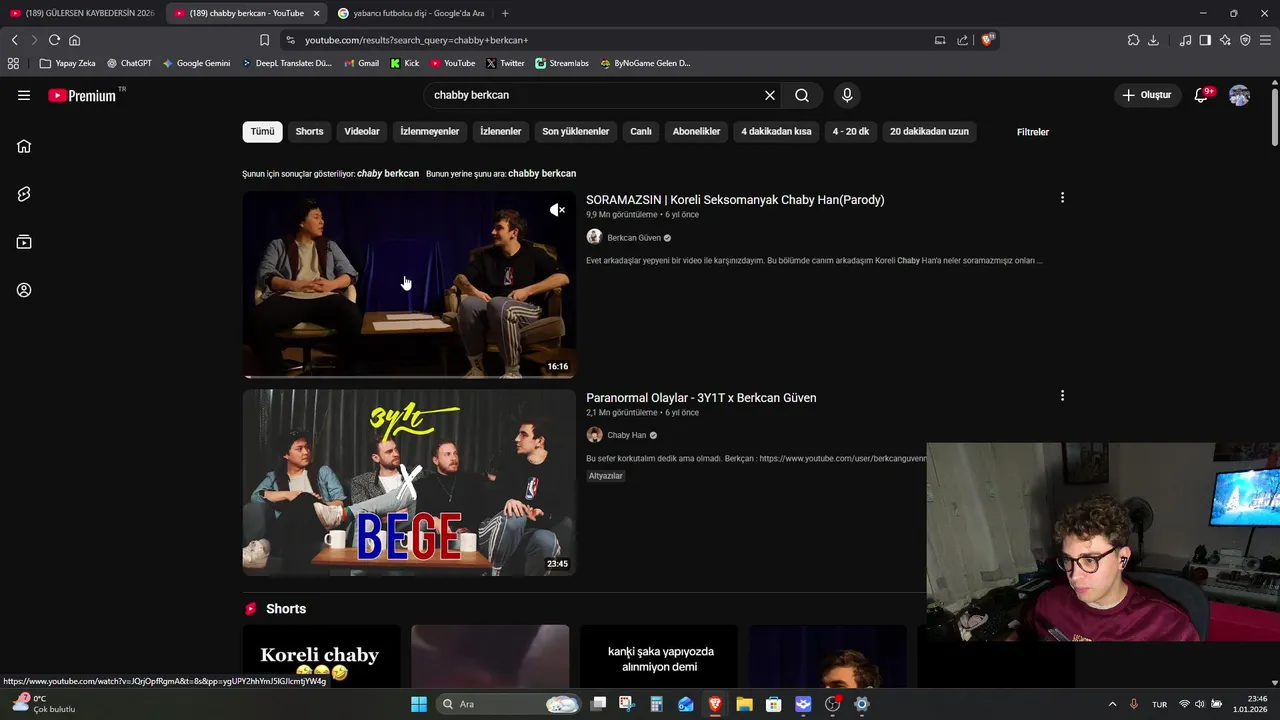Select the İzlenmeyenler filter chip
Screen dimensions: 1280x720
pos(430,132)
